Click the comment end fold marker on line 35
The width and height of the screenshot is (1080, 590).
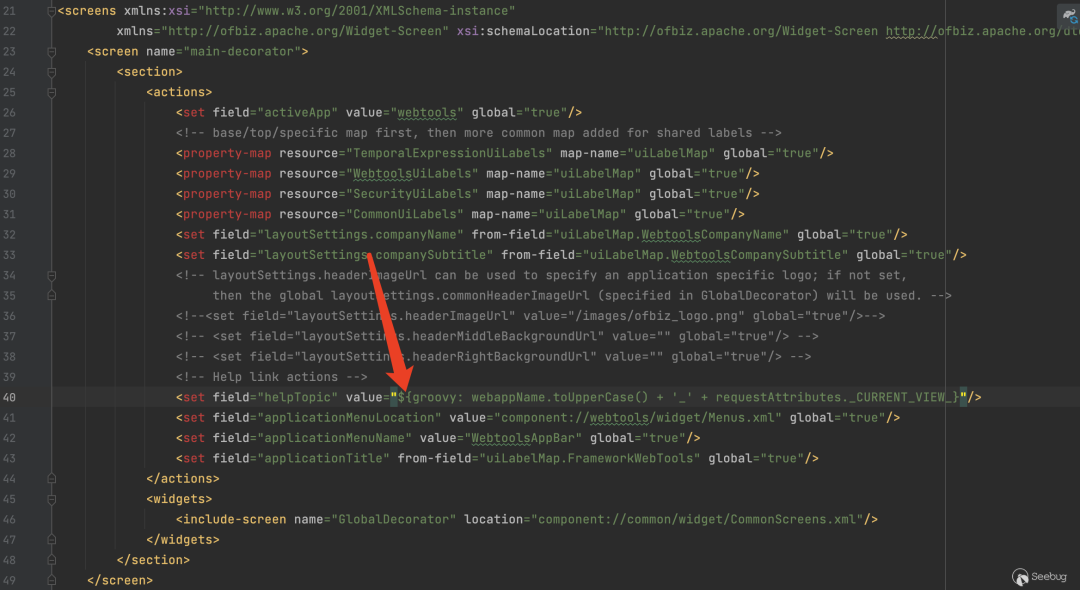point(52,295)
